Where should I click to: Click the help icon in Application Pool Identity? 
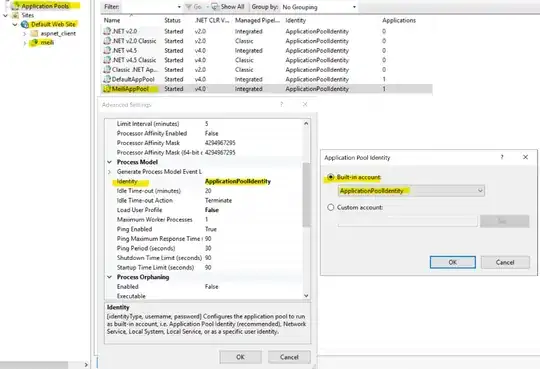point(502,157)
